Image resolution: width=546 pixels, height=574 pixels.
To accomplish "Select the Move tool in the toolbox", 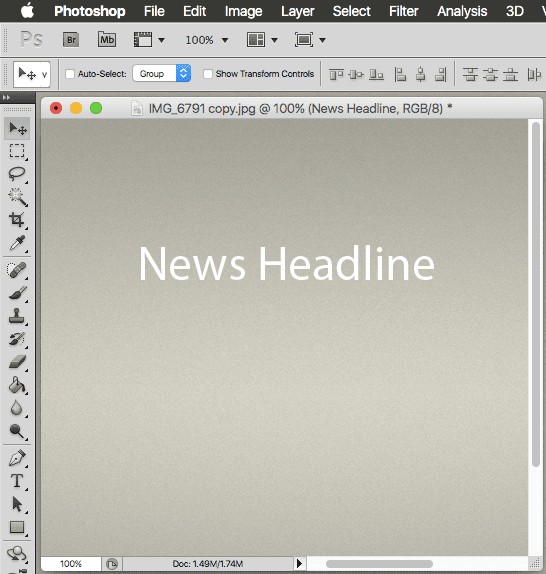I will point(17,128).
